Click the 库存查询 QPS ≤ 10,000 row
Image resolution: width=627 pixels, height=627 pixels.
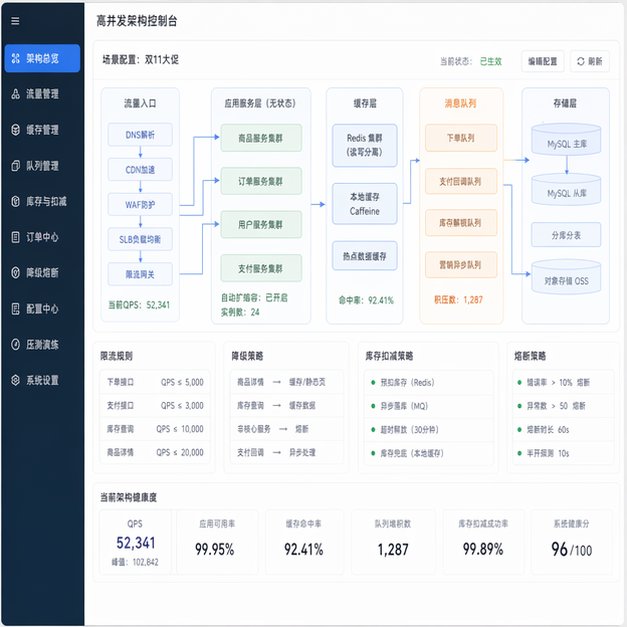[x=155, y=429]
